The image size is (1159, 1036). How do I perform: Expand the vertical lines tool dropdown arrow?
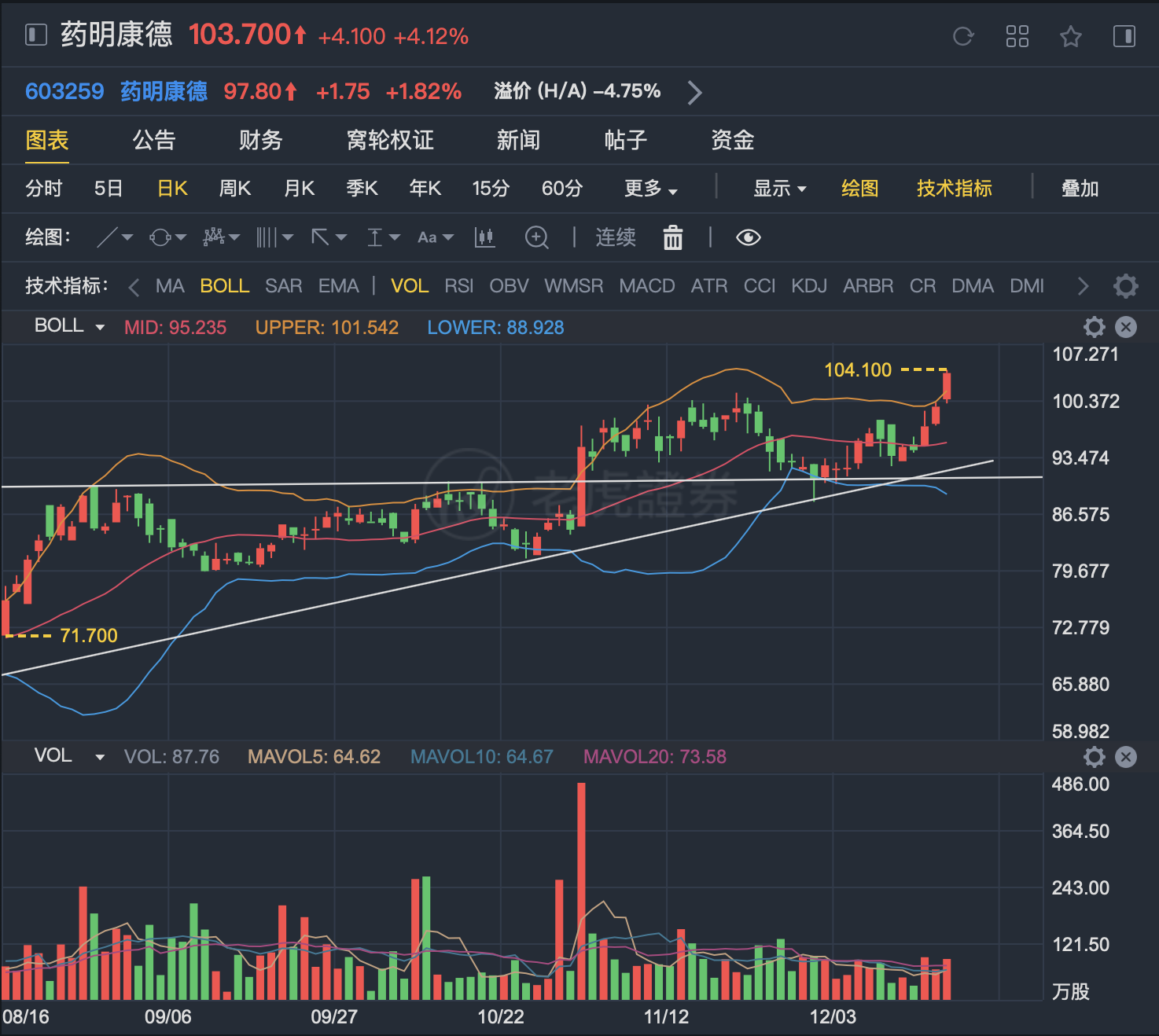coord(288,237)
